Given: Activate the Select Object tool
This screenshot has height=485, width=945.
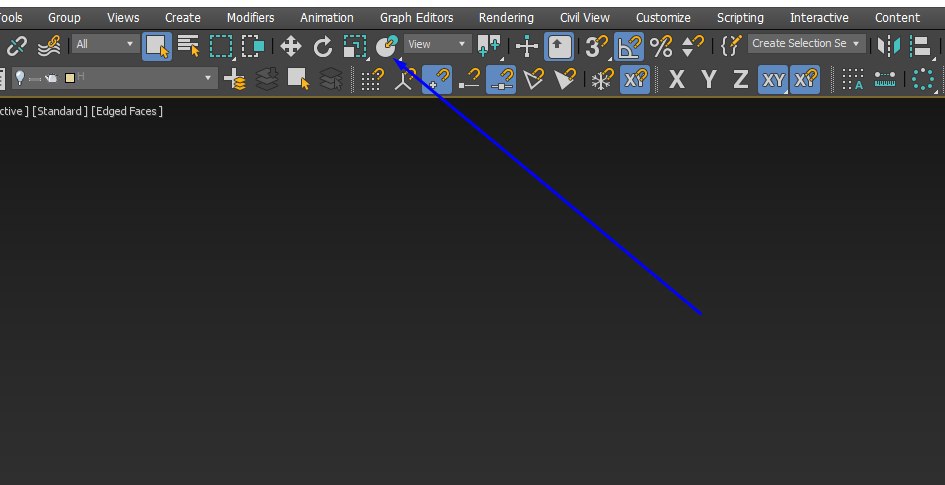Looking at the screenshot, I should pyautogui.click(x=157, y=46).
